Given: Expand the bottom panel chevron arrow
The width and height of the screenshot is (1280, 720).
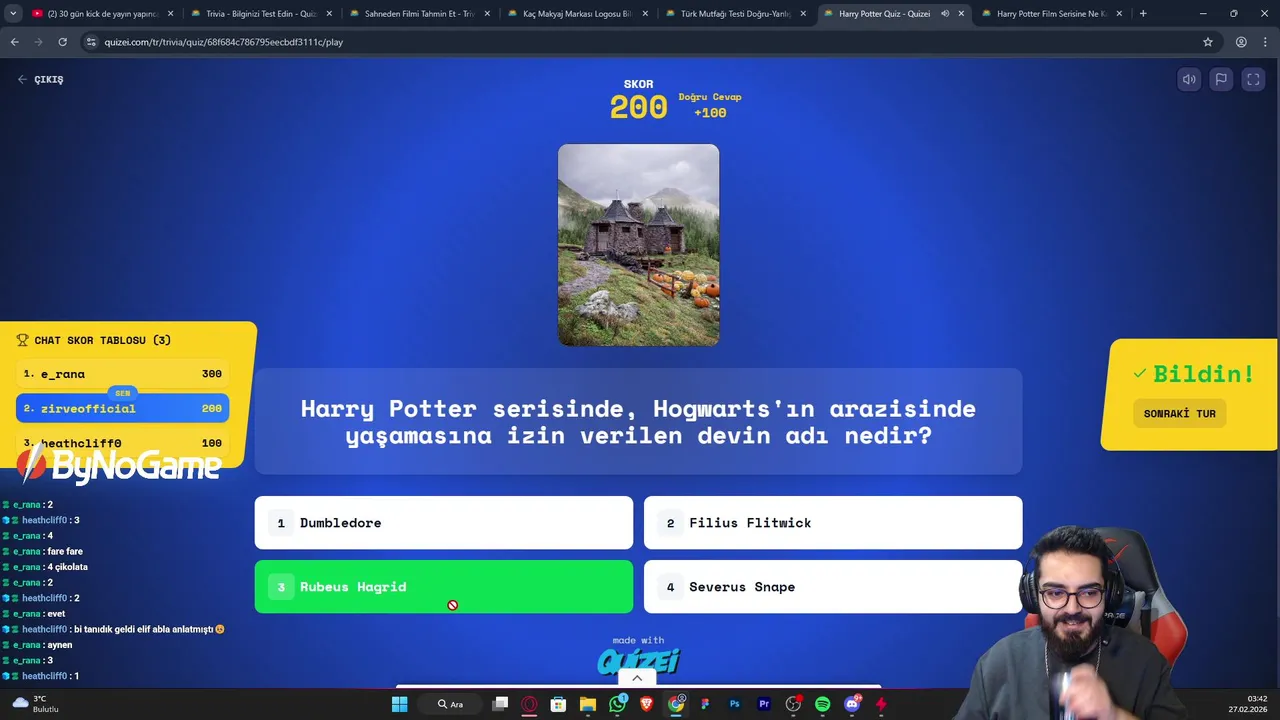Looking at the screenshot, I should click(x=637, y=678).
